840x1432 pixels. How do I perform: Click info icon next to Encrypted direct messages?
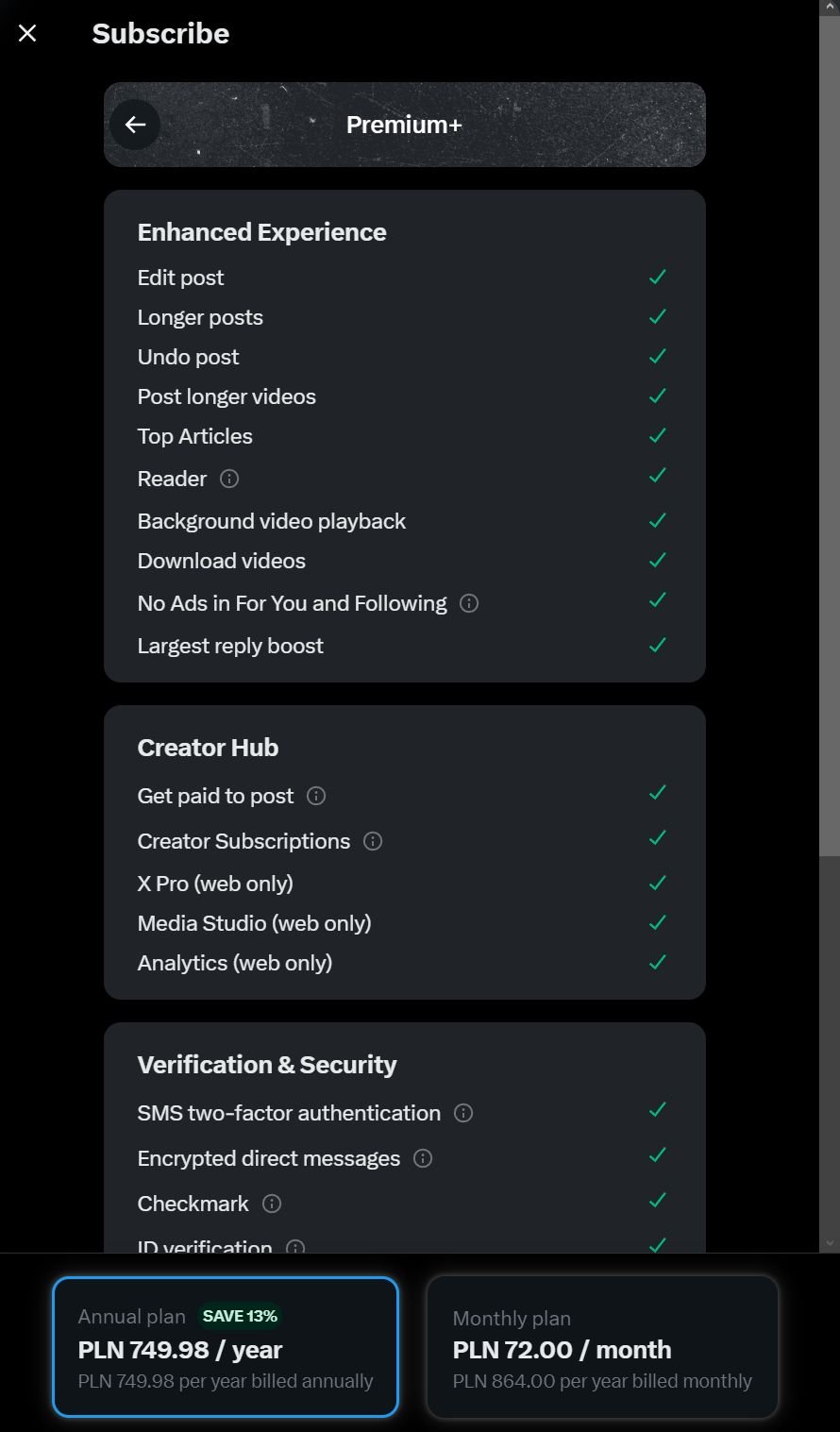tap(423, 1158)
